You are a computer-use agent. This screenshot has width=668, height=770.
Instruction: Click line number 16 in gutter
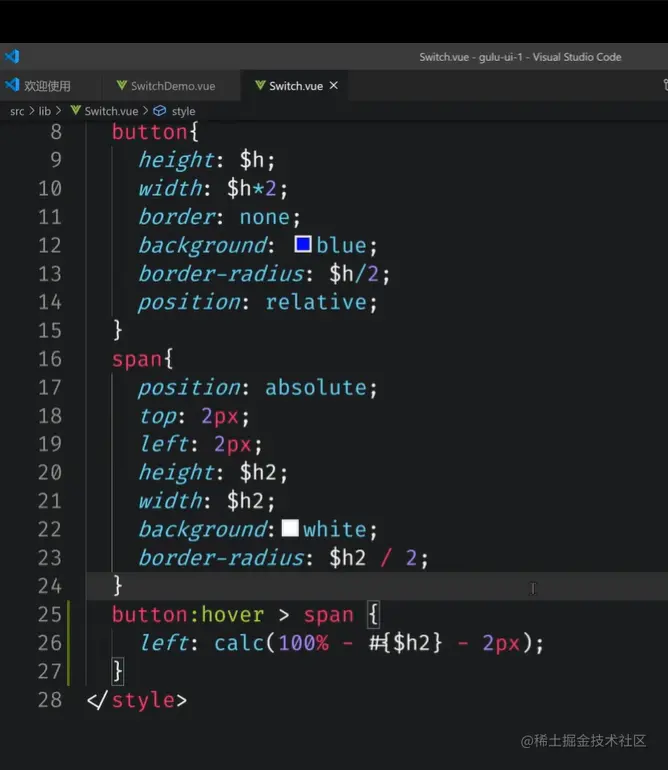50,359
